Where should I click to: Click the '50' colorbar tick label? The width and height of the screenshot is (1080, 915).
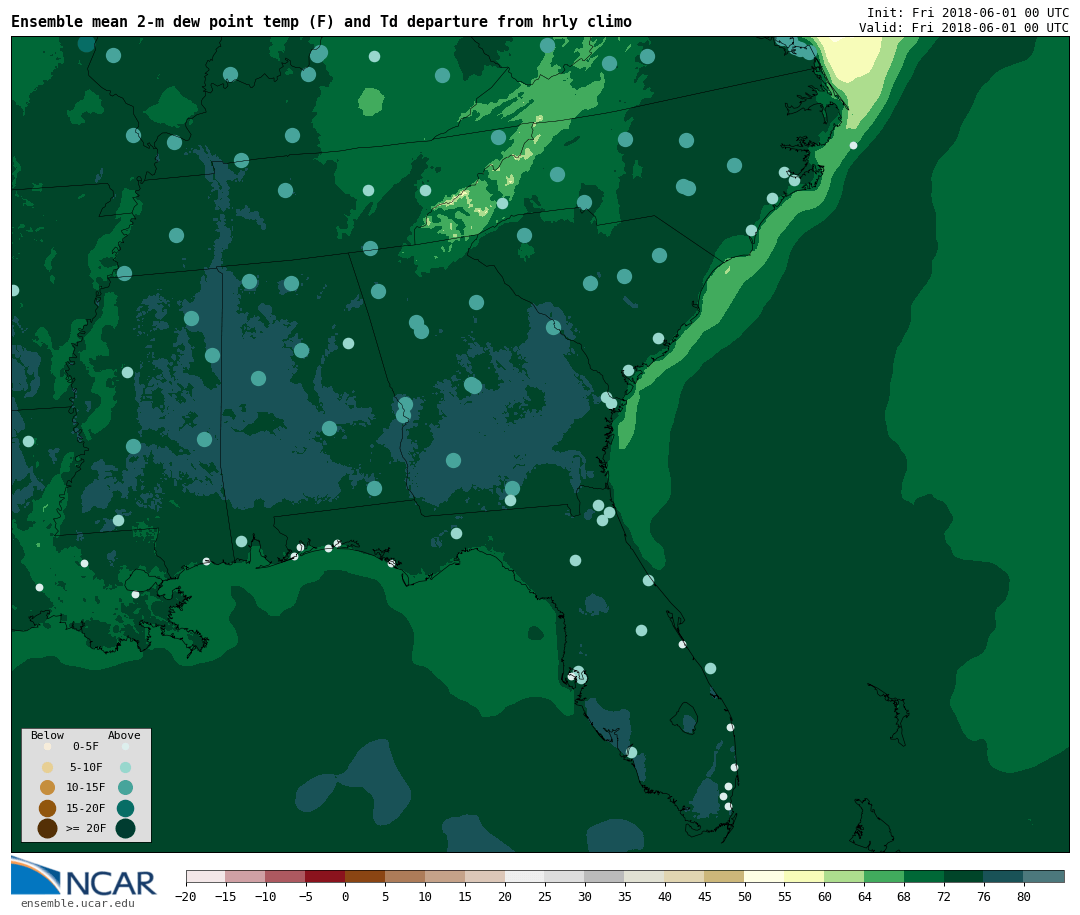[x=745, y=897]
